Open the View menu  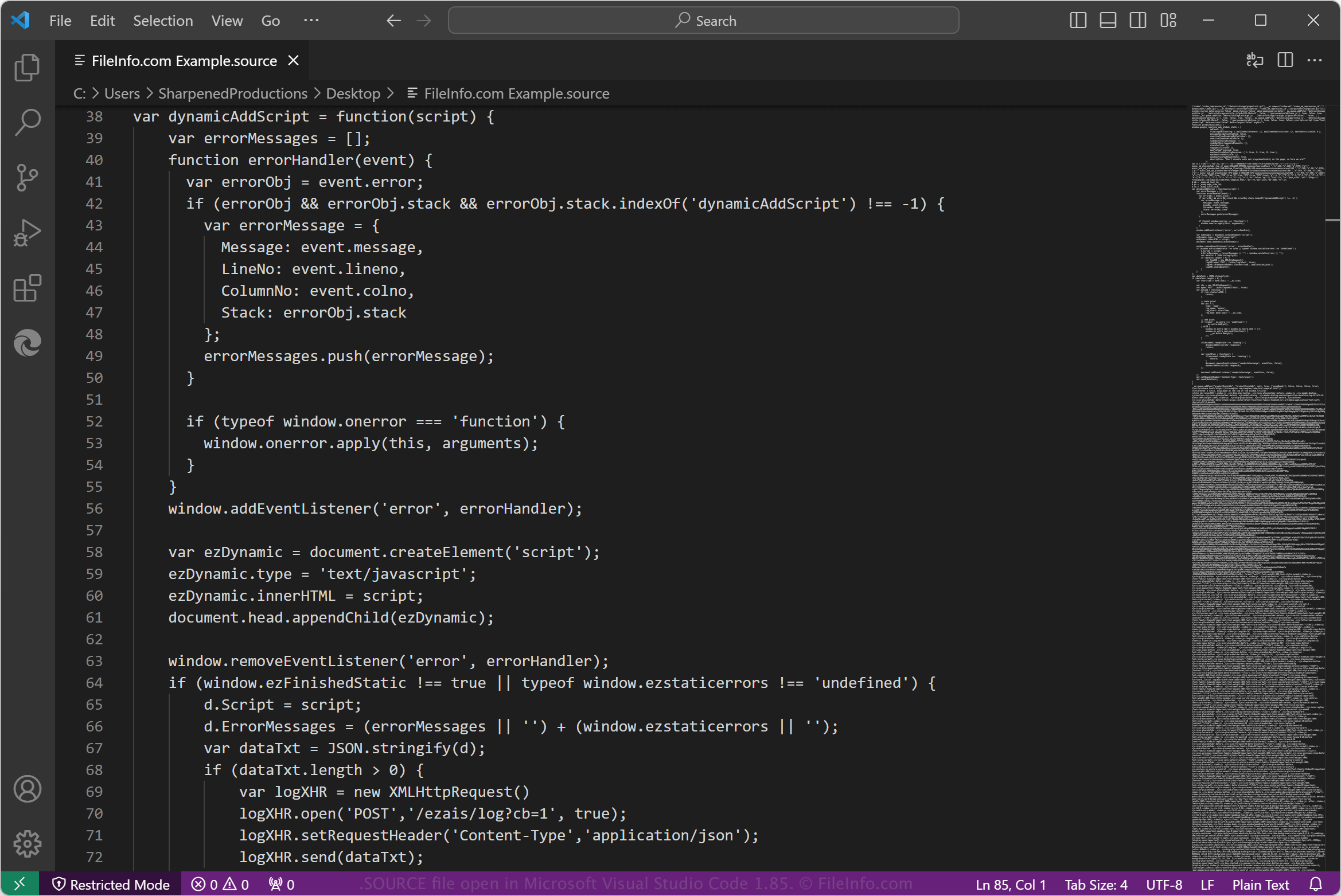(227, 20)
